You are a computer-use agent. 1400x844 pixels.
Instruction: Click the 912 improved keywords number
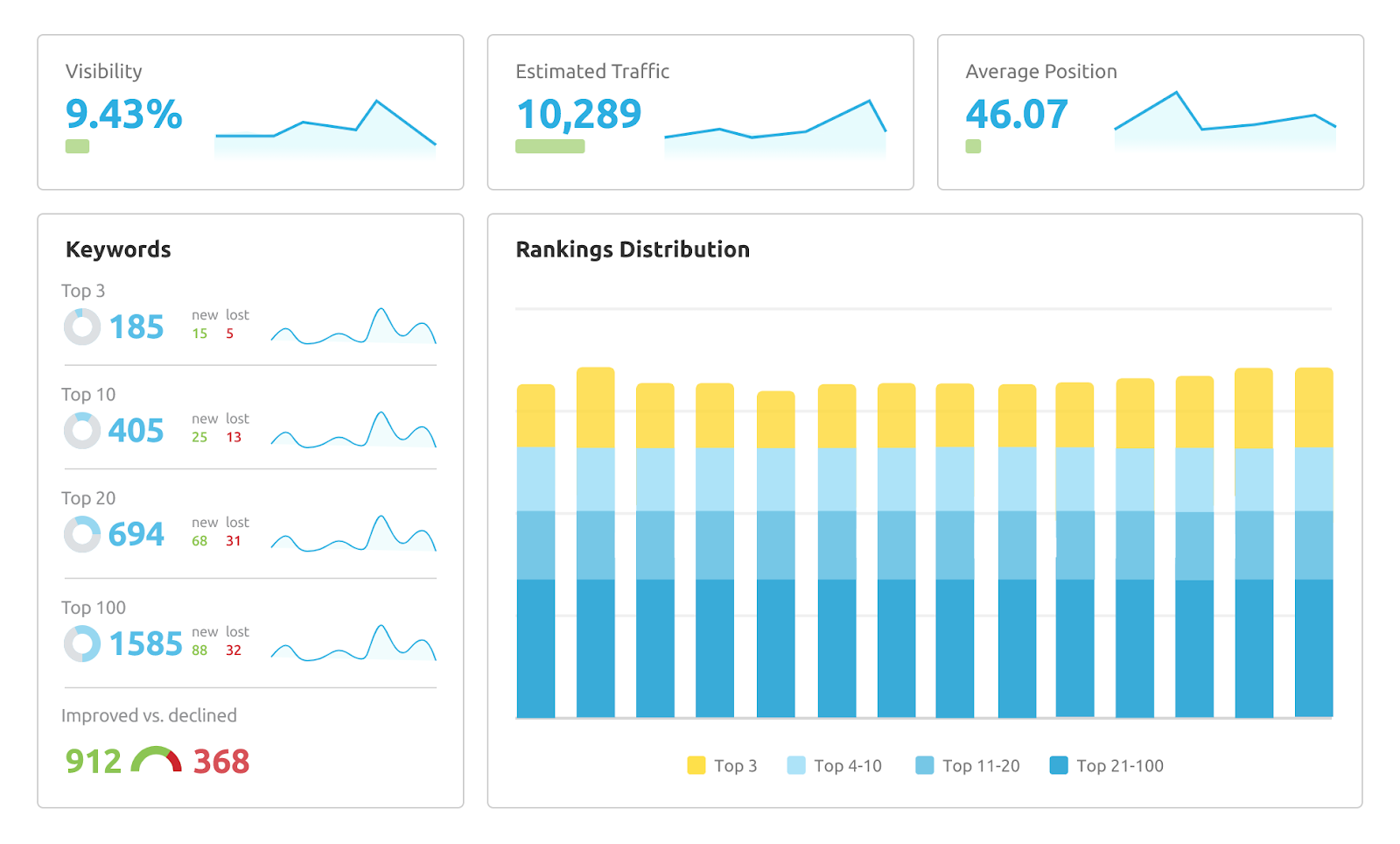coord(94,762)
